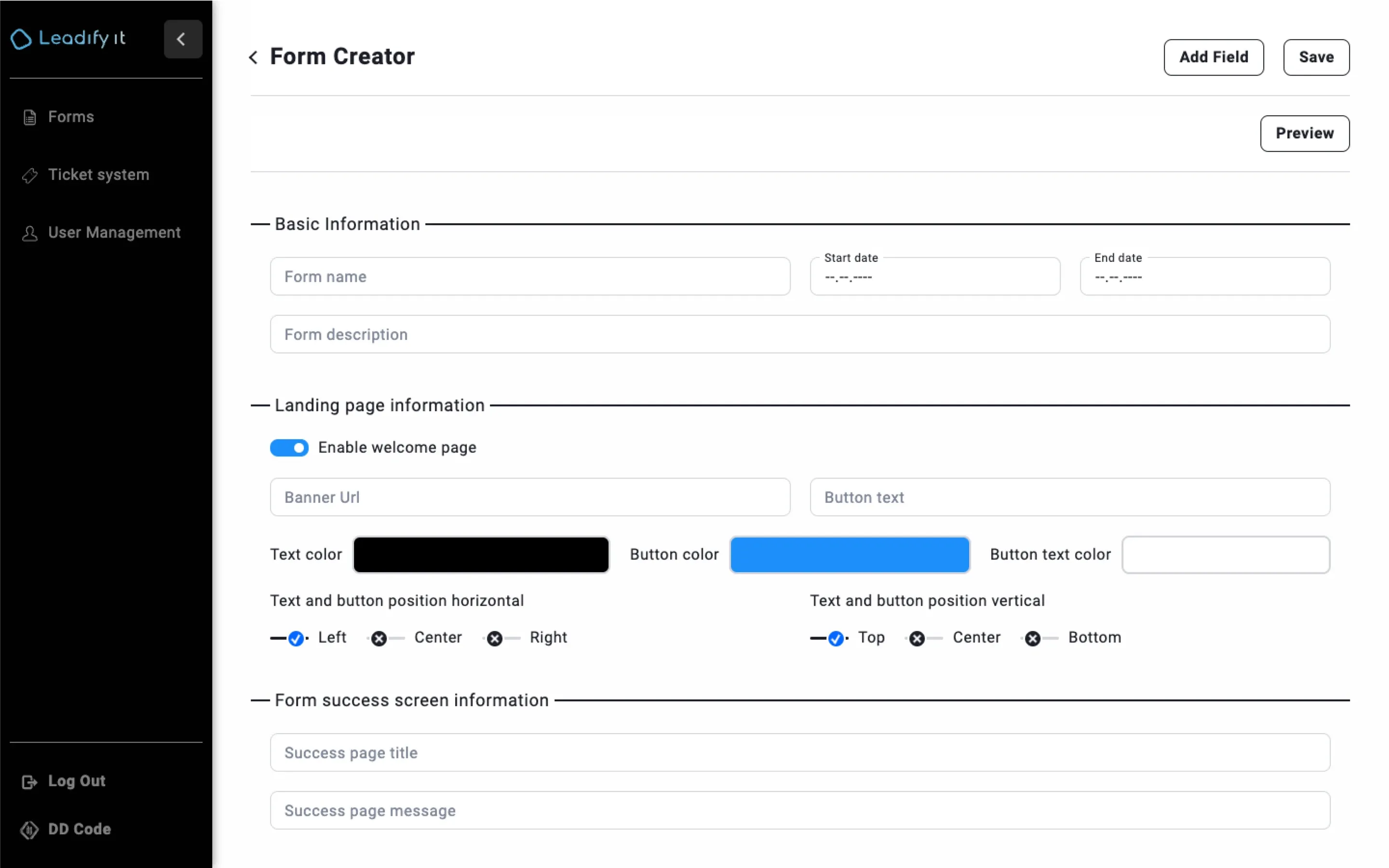Open the Ticket system via its tag icon
This screenshot has height=868, width=1389.
pos(29,175)
